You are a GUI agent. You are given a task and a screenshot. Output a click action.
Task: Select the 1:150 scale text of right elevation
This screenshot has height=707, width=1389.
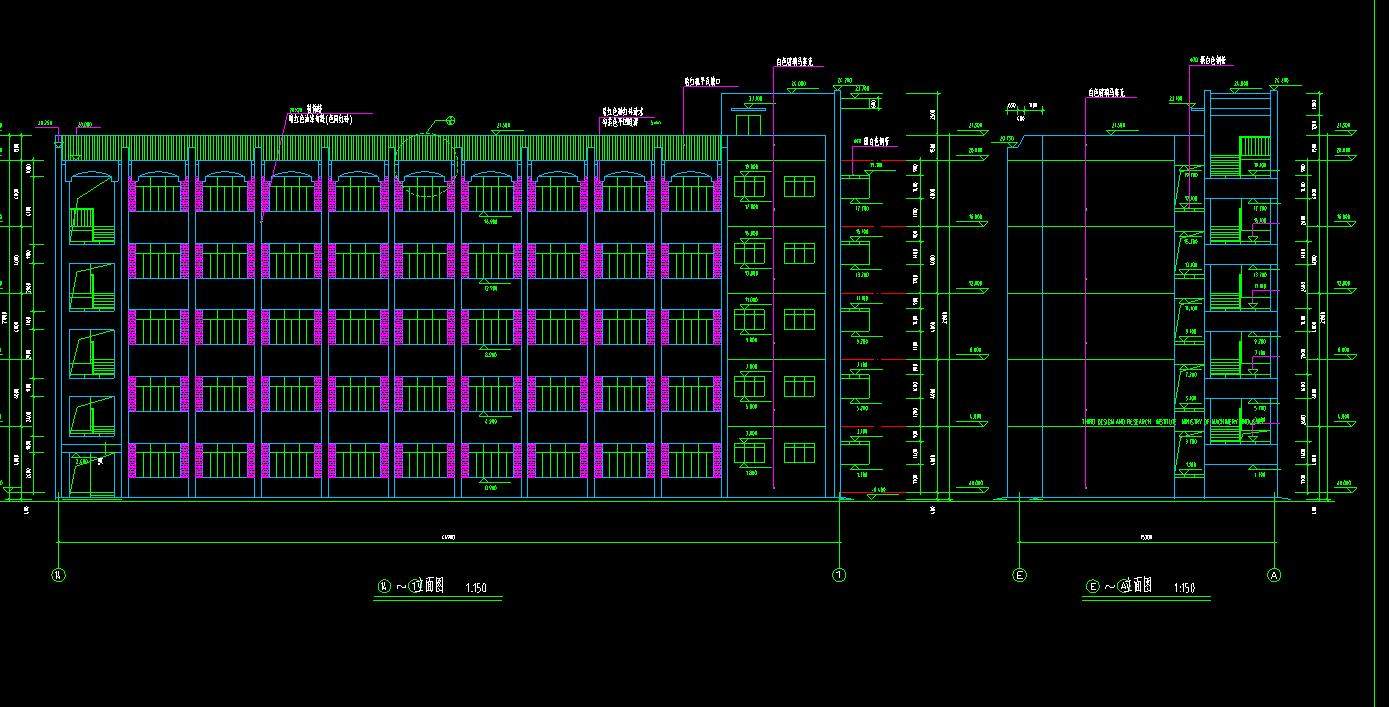coord(1183,588)
